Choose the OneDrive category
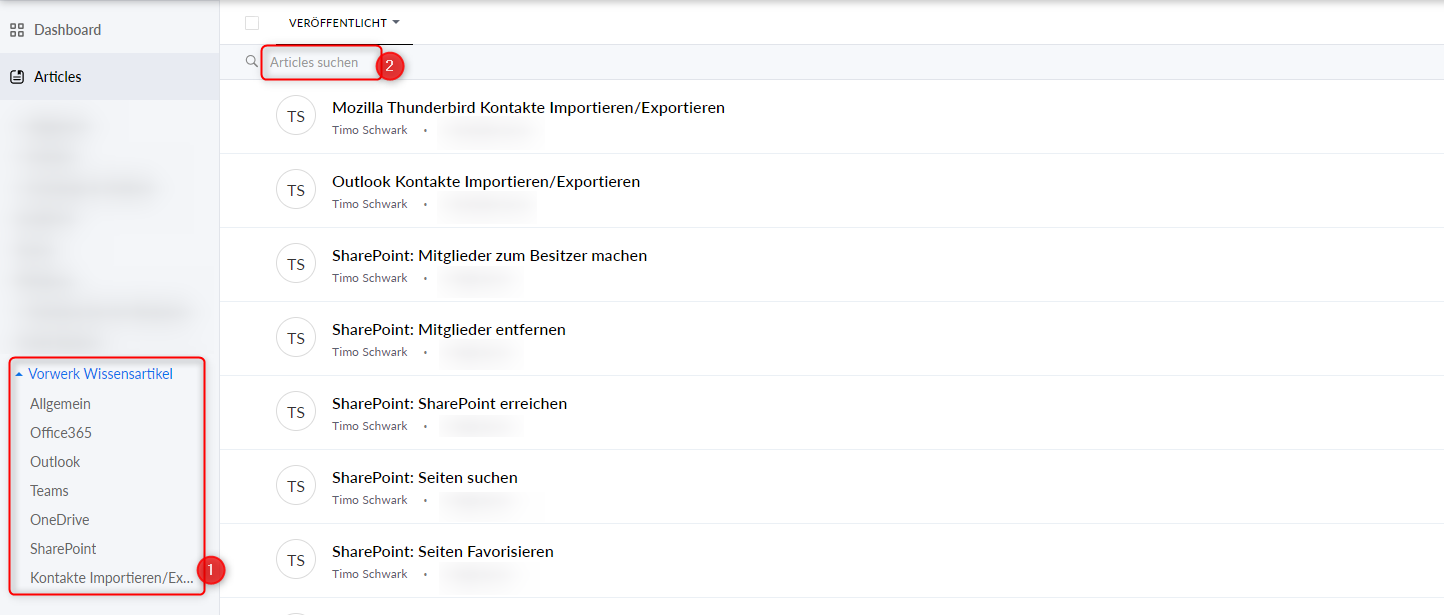 (x=59, y=520)
